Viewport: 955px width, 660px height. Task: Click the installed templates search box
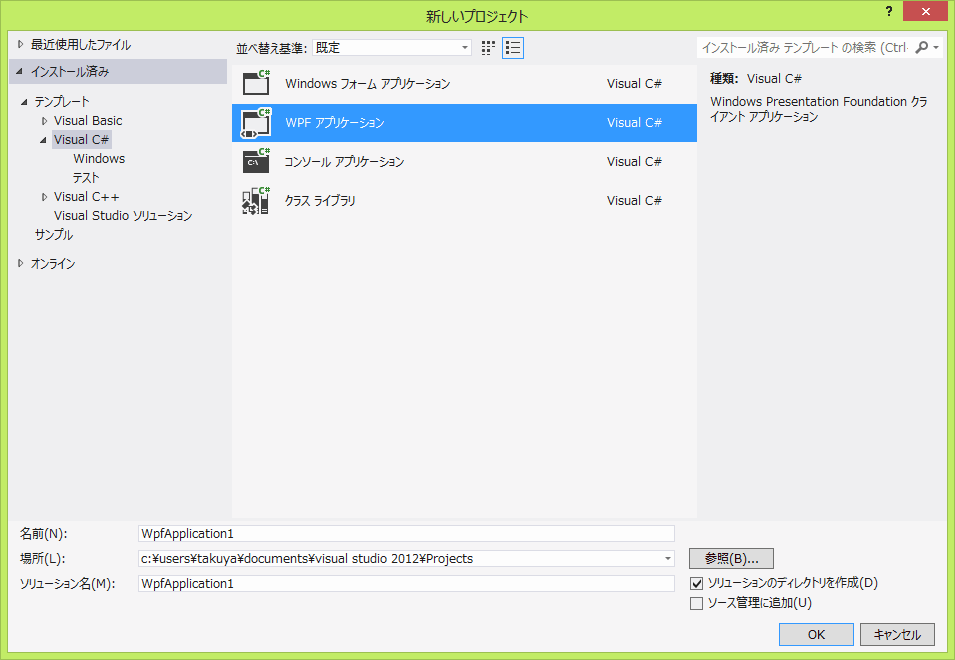click(805, 47)
